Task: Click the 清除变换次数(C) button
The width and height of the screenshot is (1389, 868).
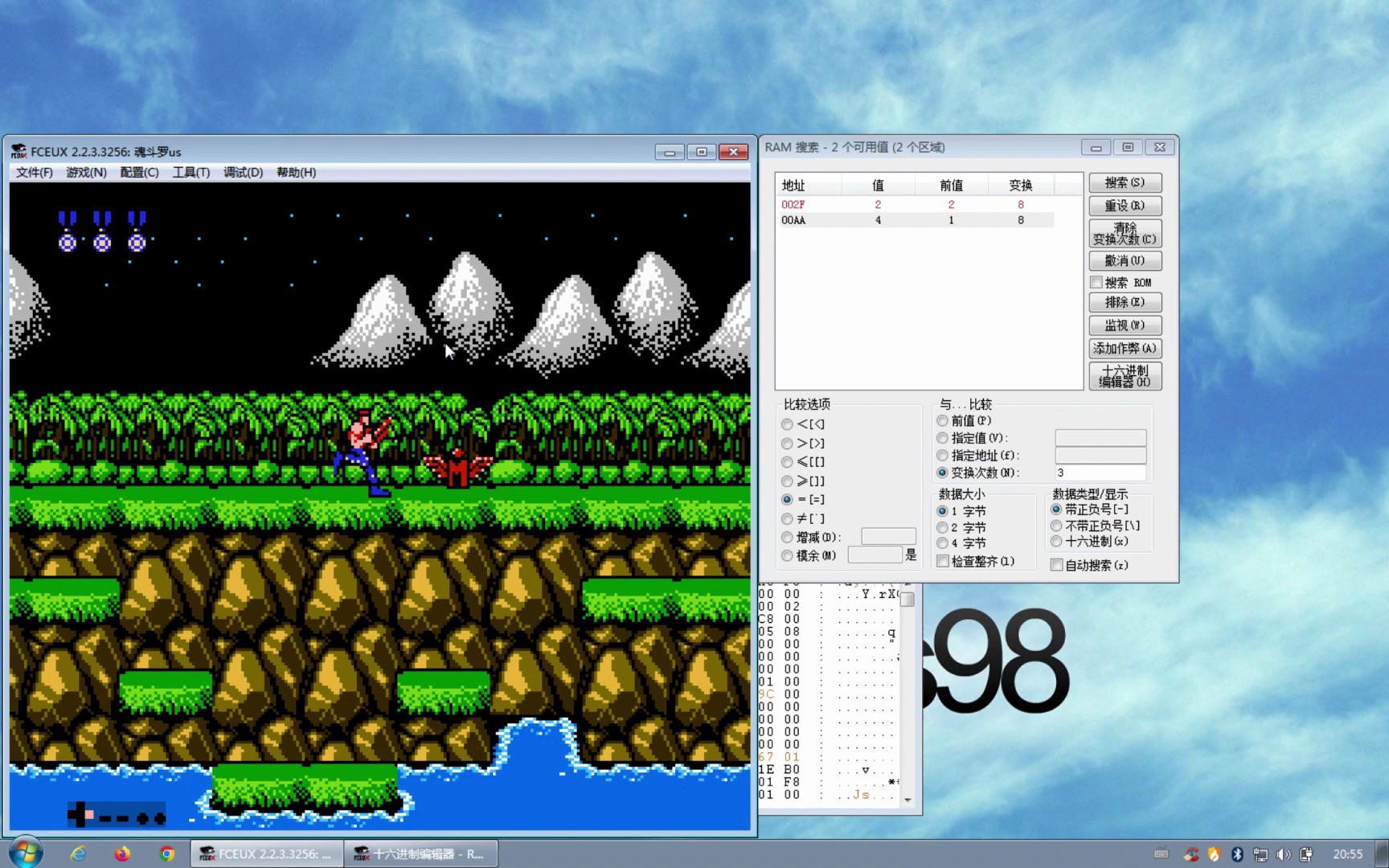Action: coord(1125,234)
